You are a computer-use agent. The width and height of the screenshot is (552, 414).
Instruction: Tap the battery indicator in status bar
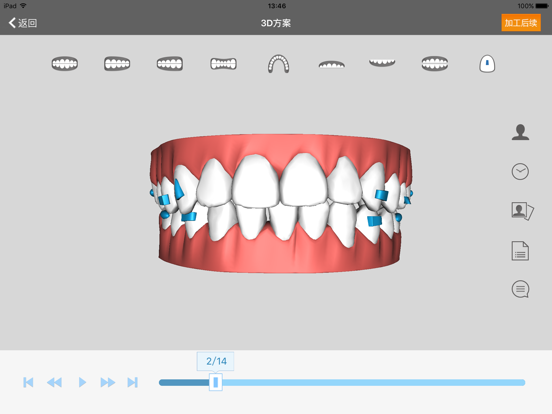(542, 6)
